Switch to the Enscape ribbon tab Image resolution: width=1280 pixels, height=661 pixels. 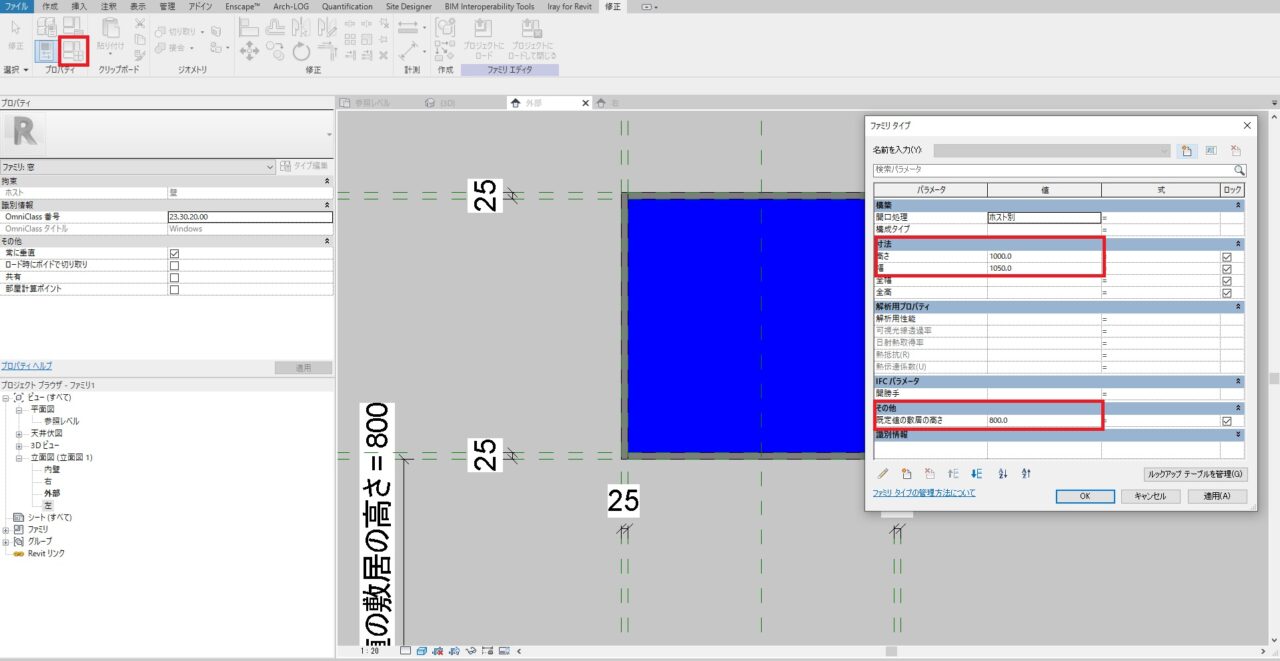point(242,6)
